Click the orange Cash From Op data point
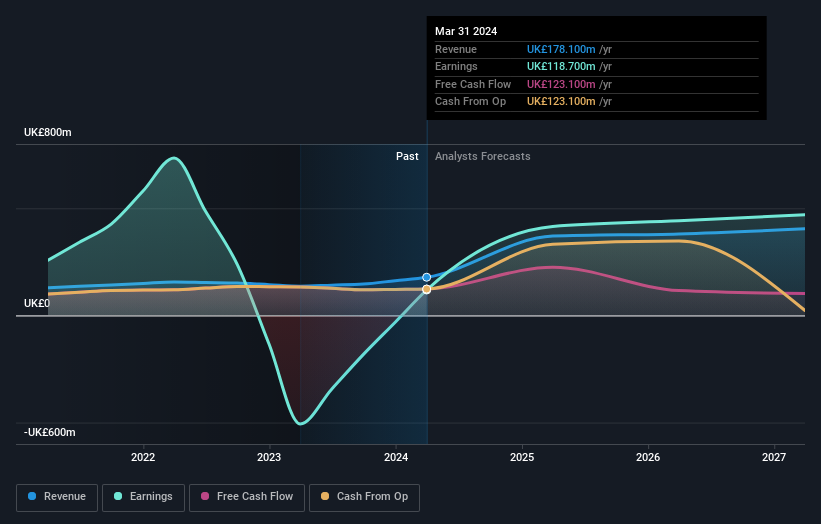Screen dimensions: 821x524 point(427,289)
